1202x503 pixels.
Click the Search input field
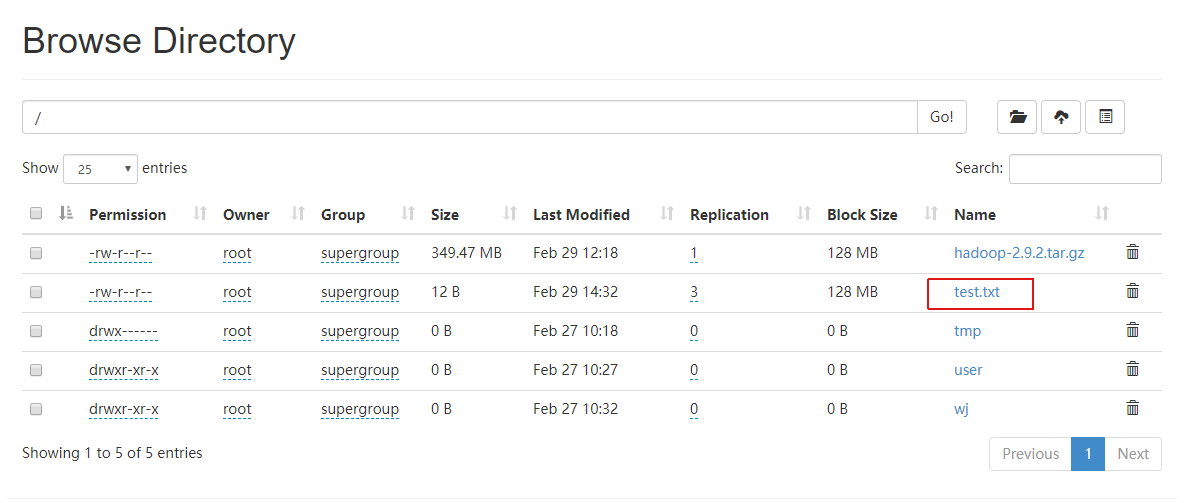(1085, 169)
